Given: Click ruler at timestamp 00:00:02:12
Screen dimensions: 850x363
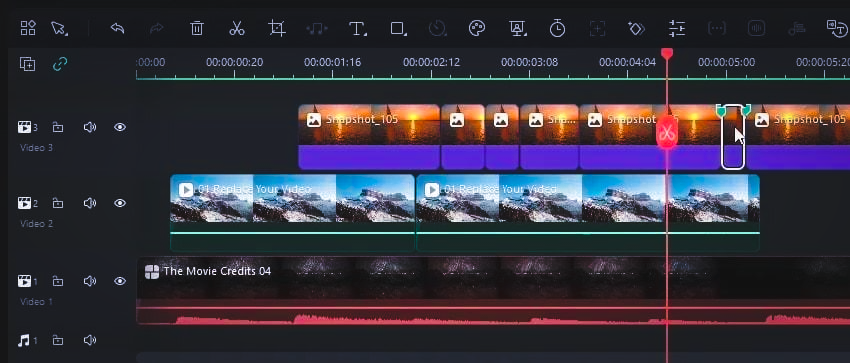Looking at the screenshot, I should pos(432,62).
